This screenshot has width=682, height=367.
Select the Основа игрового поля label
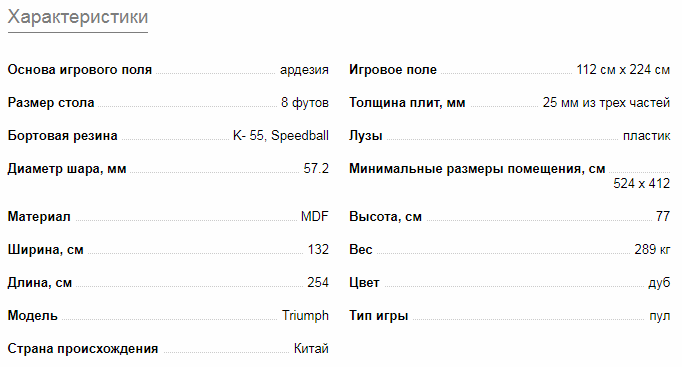pyautogui.click(x=80, y=70)
